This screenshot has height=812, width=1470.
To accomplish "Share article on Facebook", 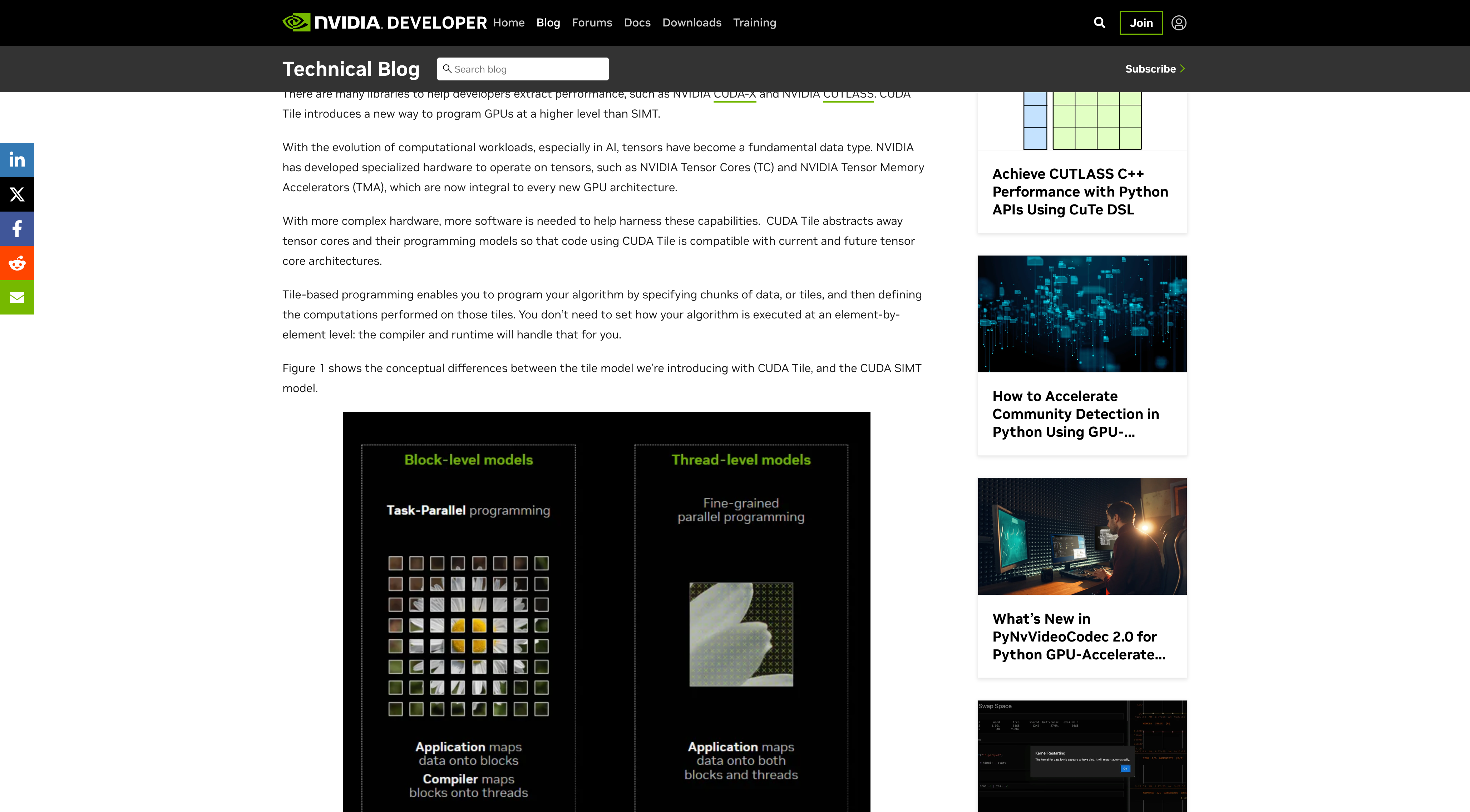I will [17, 229].
